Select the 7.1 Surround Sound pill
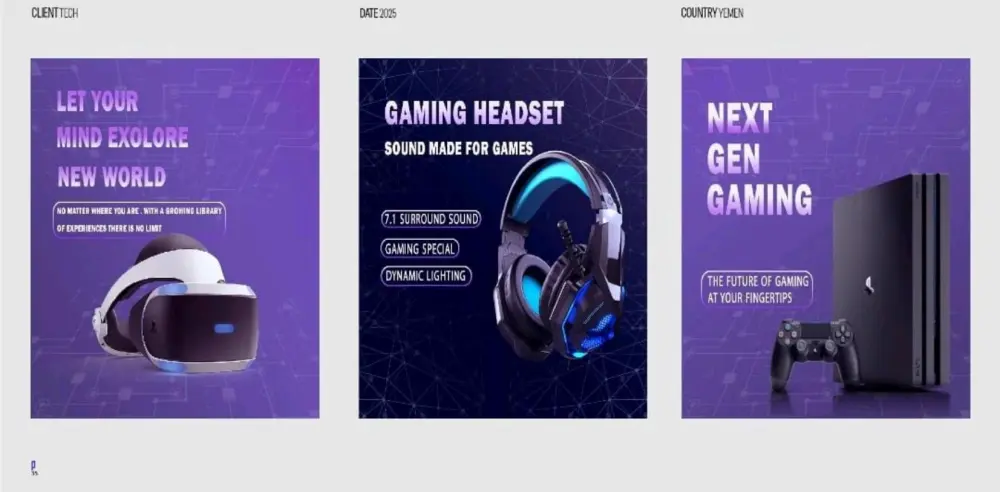Image resolution: width=1000 pixels, height=492 pixels. [430, 220]
